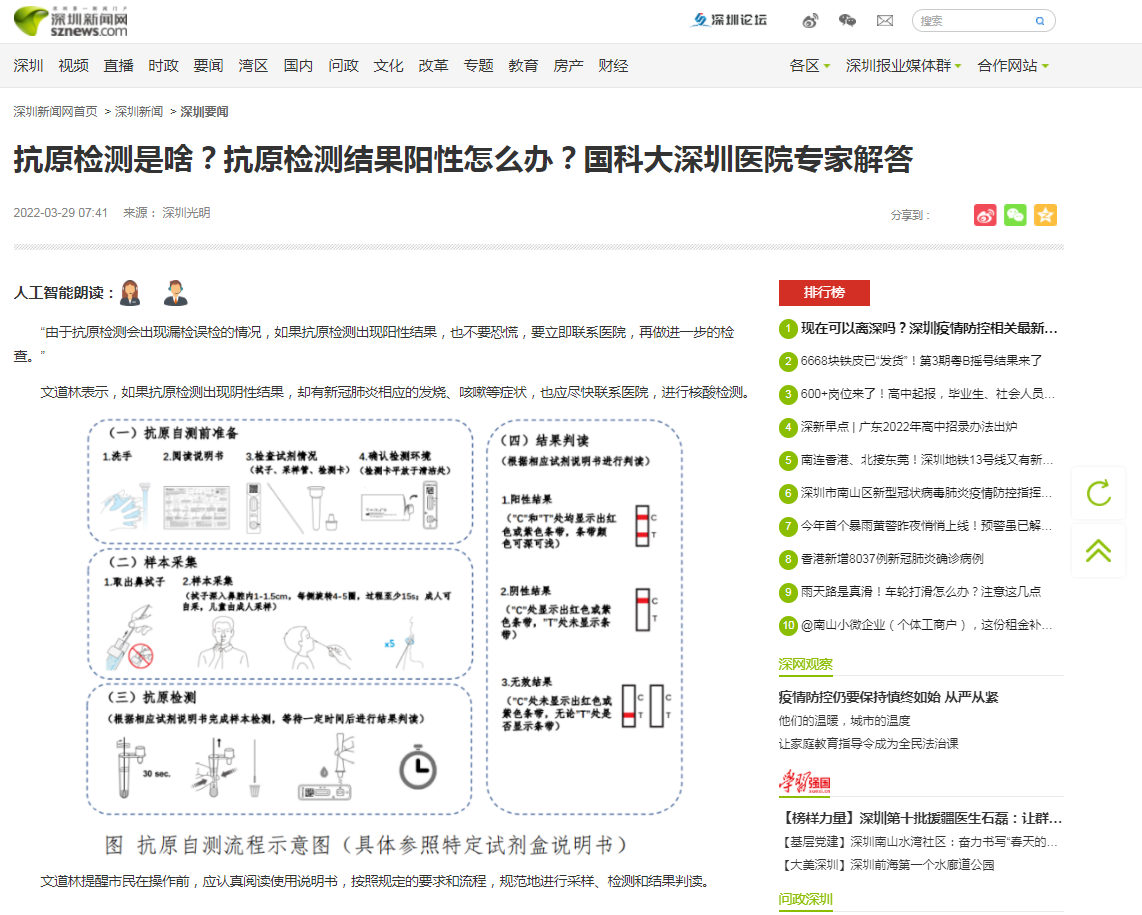Select the male AI voice reader icon
Viewport: 1142px width, 915px height.
point(175,293)
